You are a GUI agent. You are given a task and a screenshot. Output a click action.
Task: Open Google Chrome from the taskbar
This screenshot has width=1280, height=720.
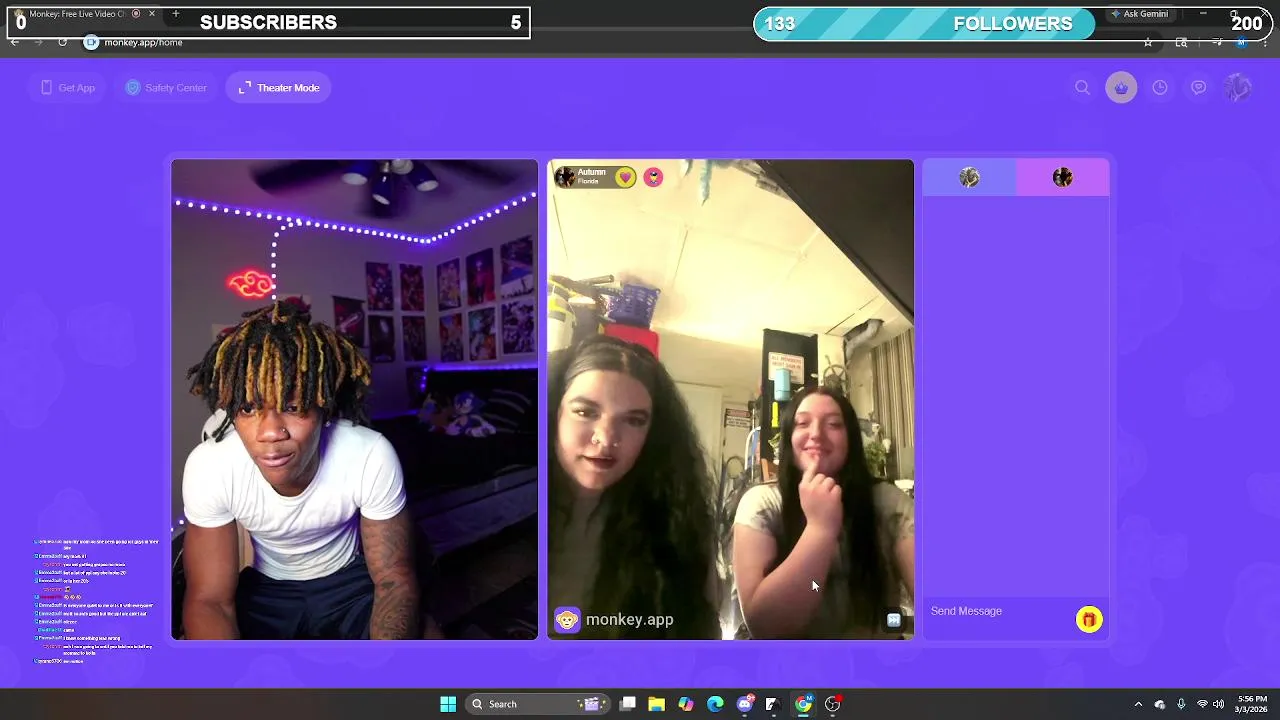coord(803,704)
